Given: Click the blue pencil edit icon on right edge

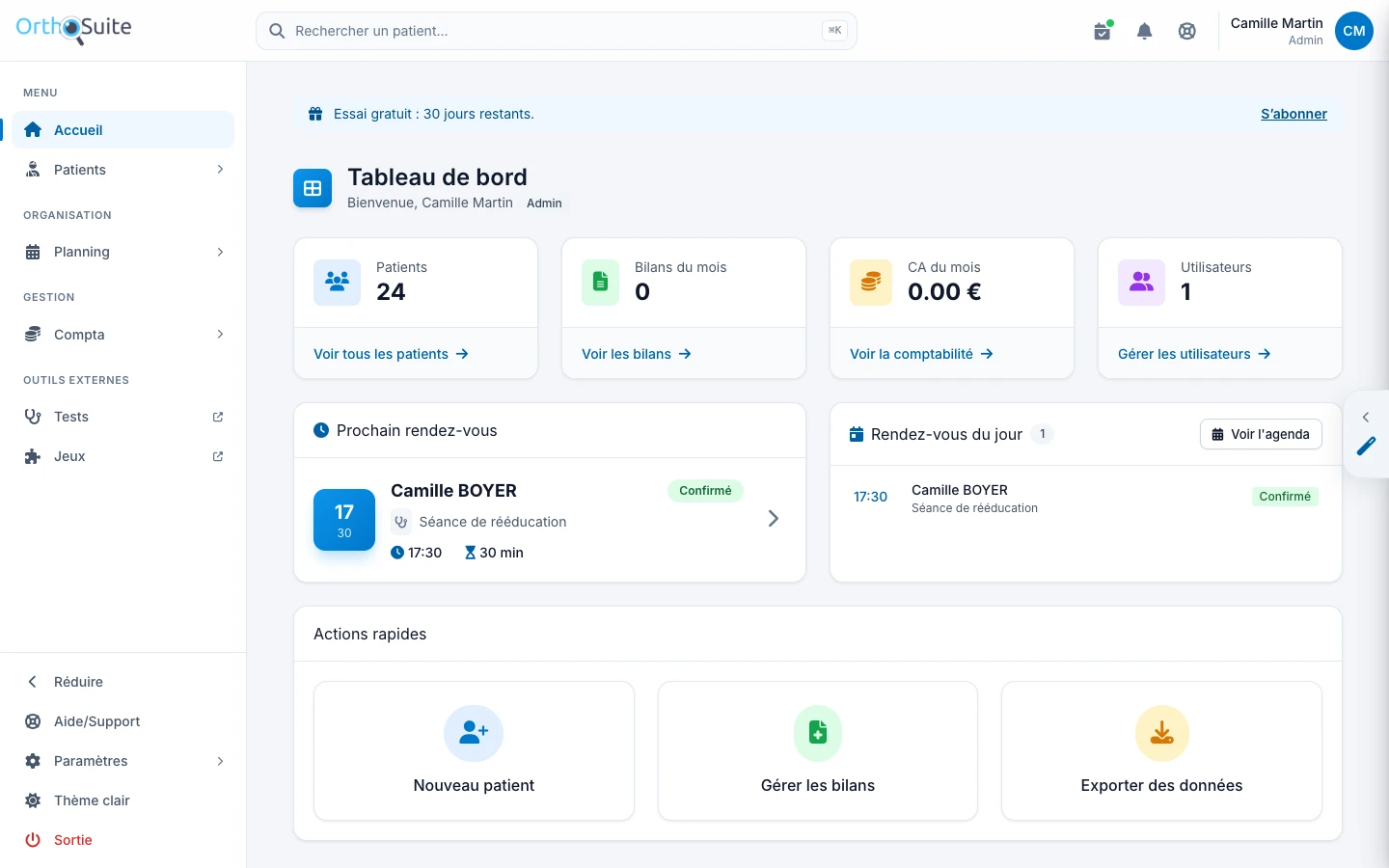Looking at the screenshot, I should tap(1366, 447).
